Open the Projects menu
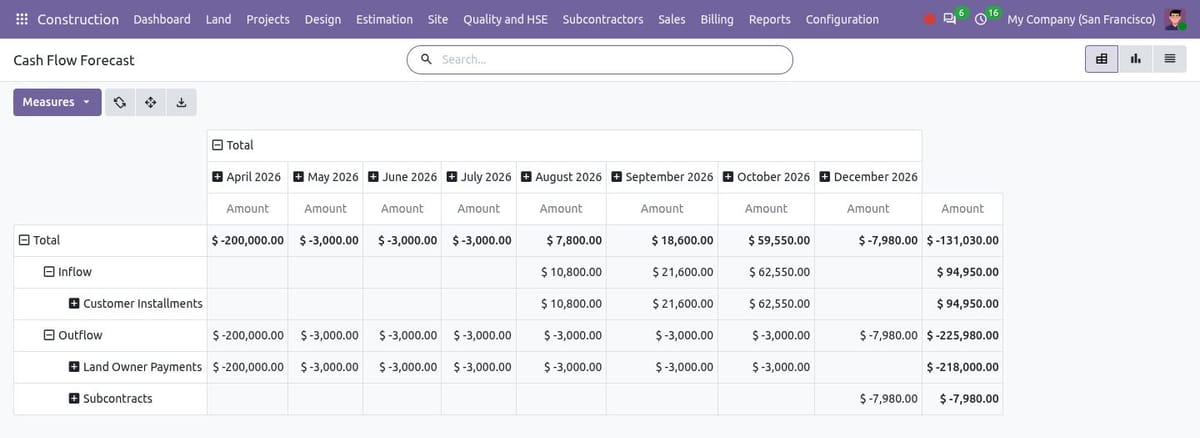Viewport: 1200px width, 438px height. (x=268, y=19)
